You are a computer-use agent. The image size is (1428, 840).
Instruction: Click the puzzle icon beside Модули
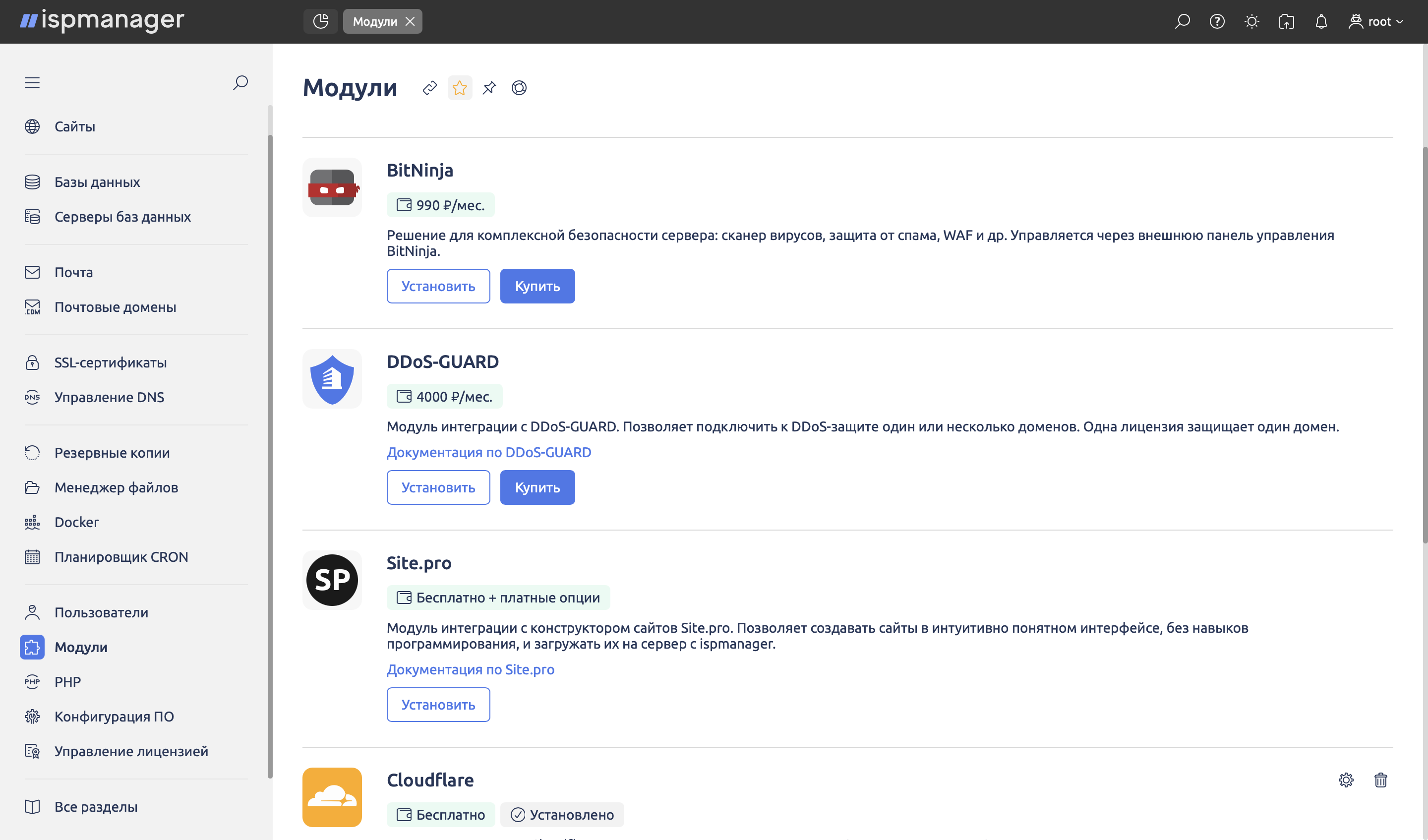click(32, 647)
